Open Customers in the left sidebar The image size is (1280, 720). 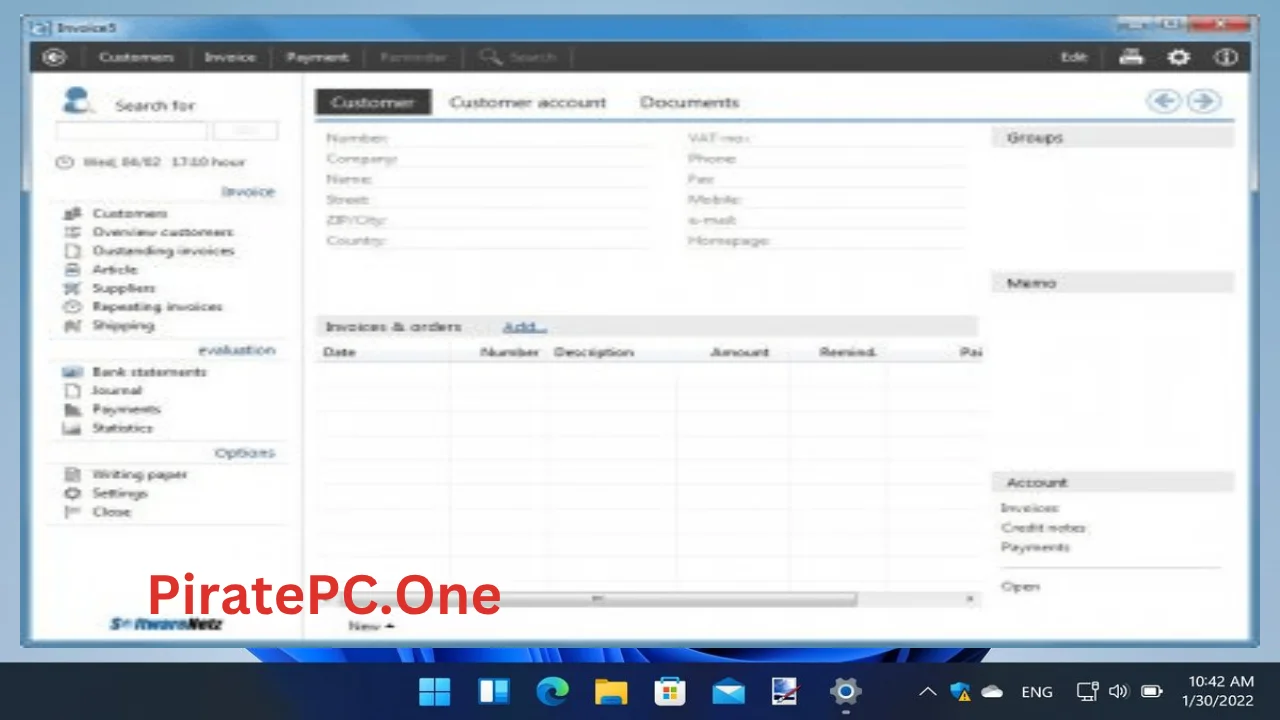129,213
